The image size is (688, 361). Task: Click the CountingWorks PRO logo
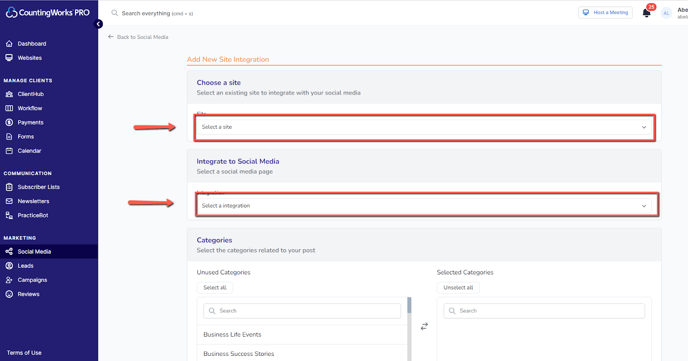click(x=47, y=13)
